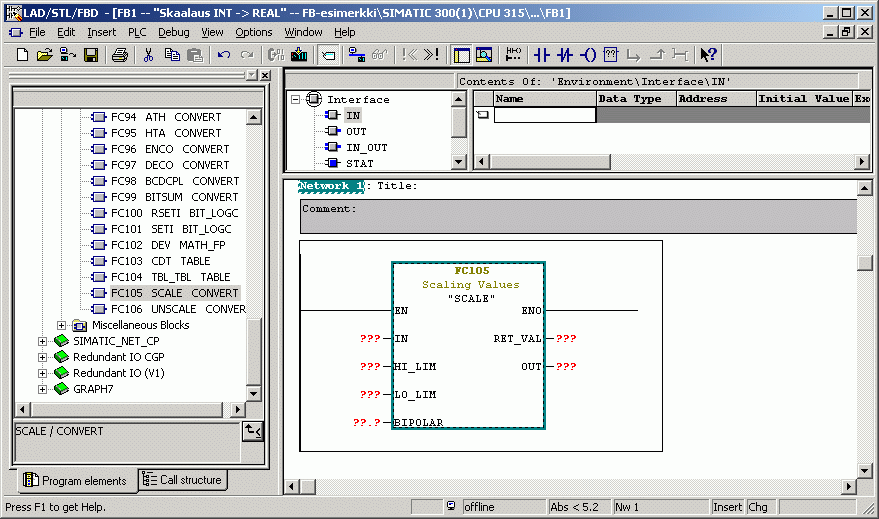Click the Undo arrow icon
The image size is (879, 519).
click(224, 55)
